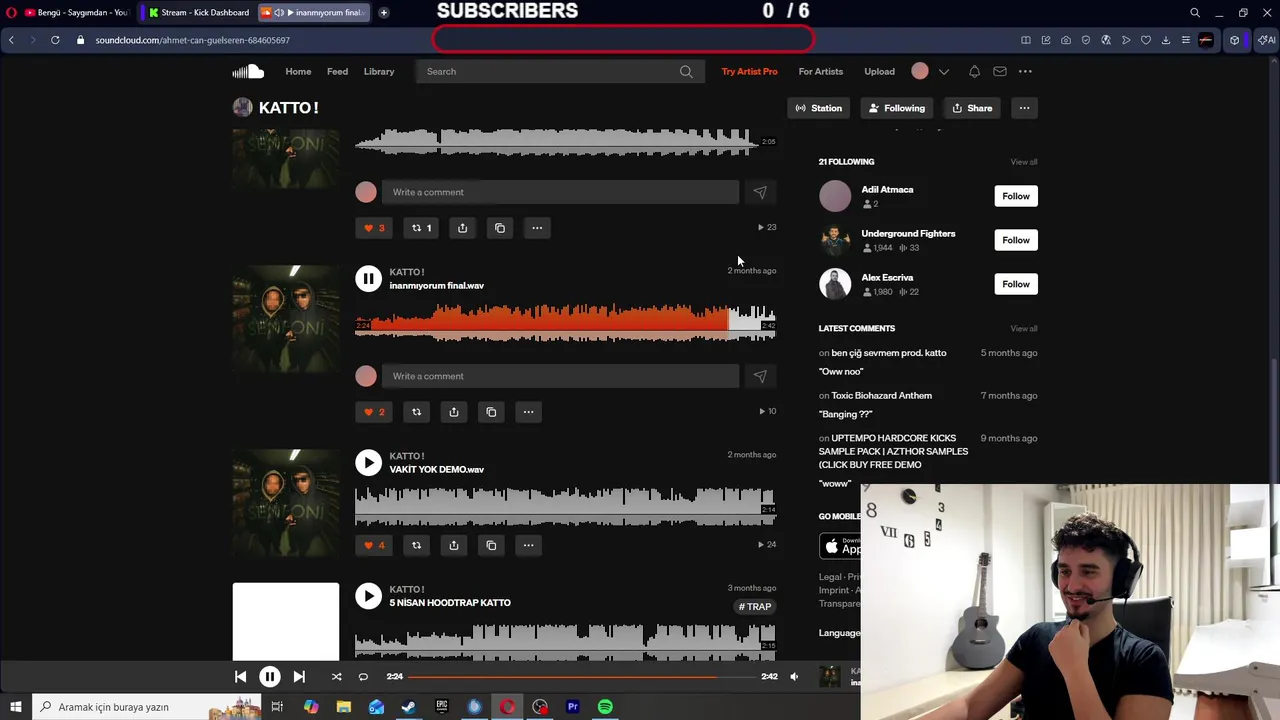Click the browser bookmark heart icon

click(x=1146, y=40)
